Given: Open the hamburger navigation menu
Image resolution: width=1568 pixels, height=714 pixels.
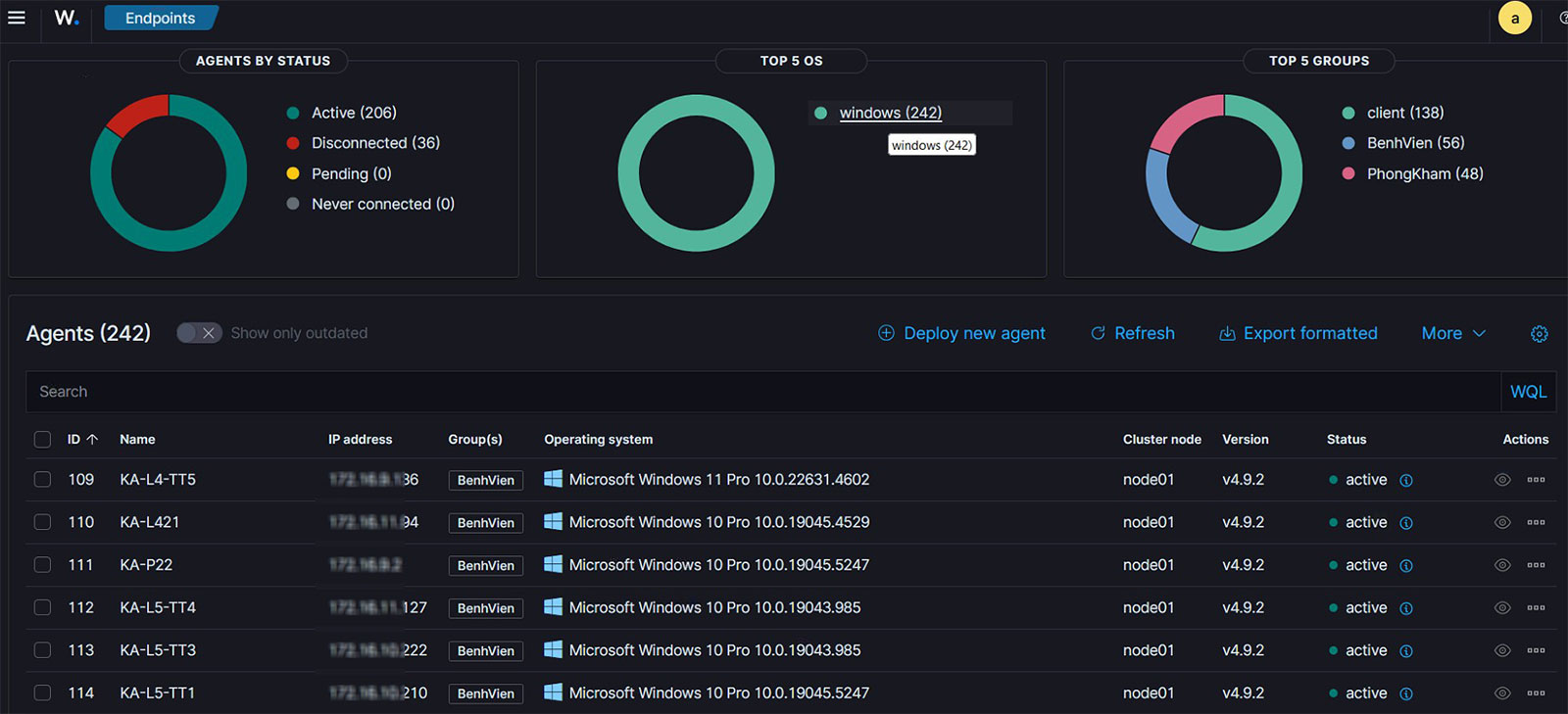Looking at the screenshot, I should pos(16,18).
